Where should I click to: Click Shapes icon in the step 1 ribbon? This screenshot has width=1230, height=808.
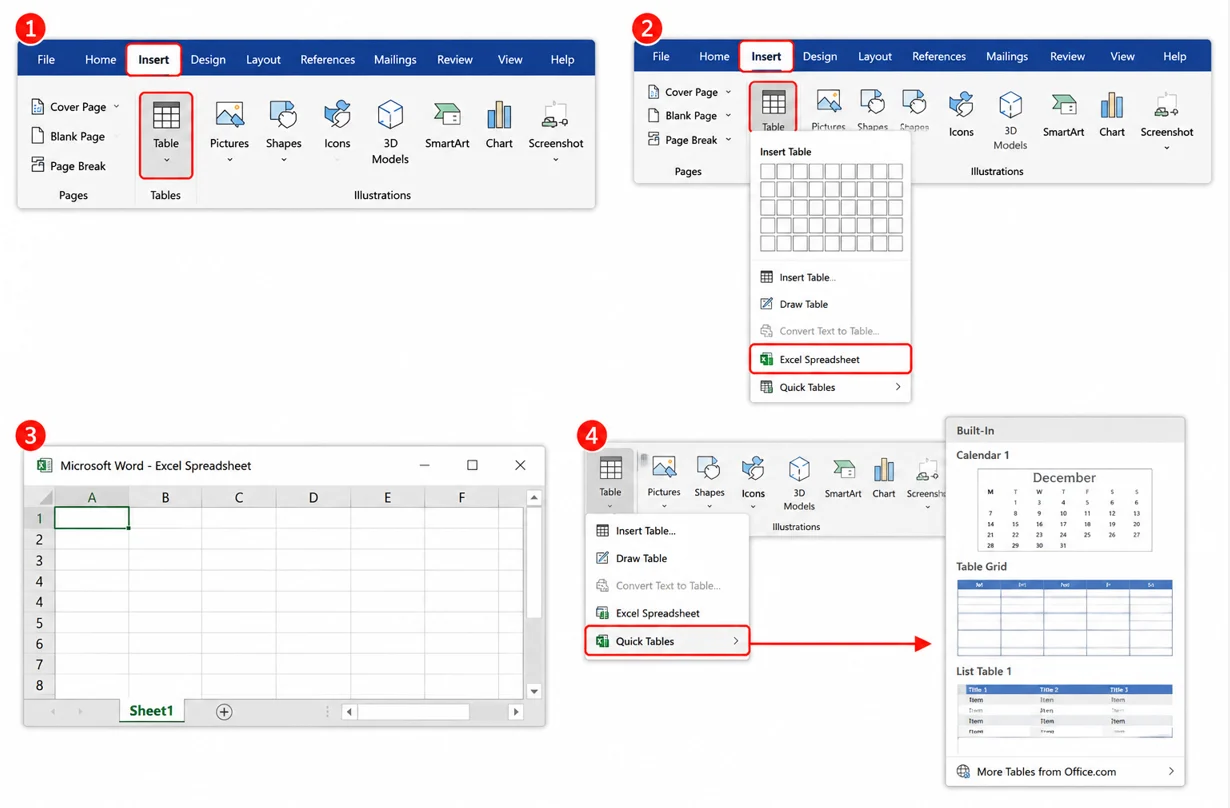coord(283,115)
